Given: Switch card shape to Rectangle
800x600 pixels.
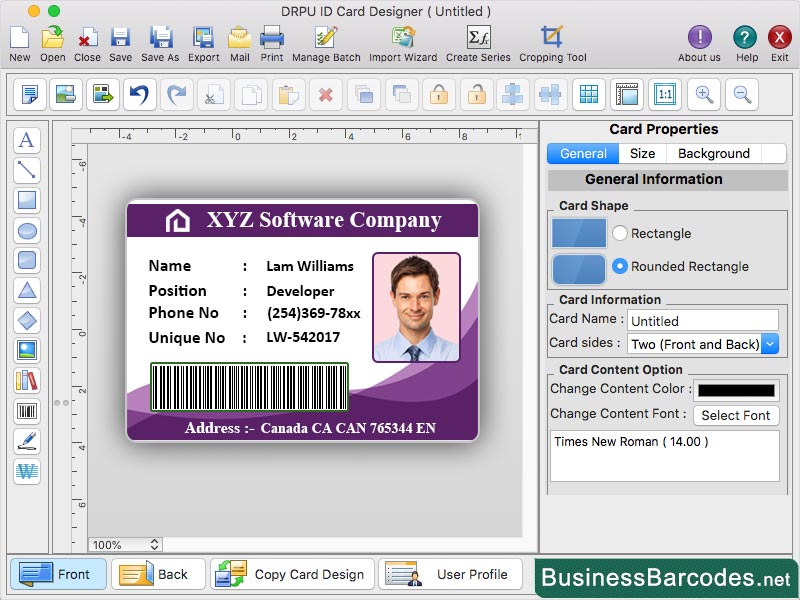Looking at the screenshot, I should [x=620, y=234].
